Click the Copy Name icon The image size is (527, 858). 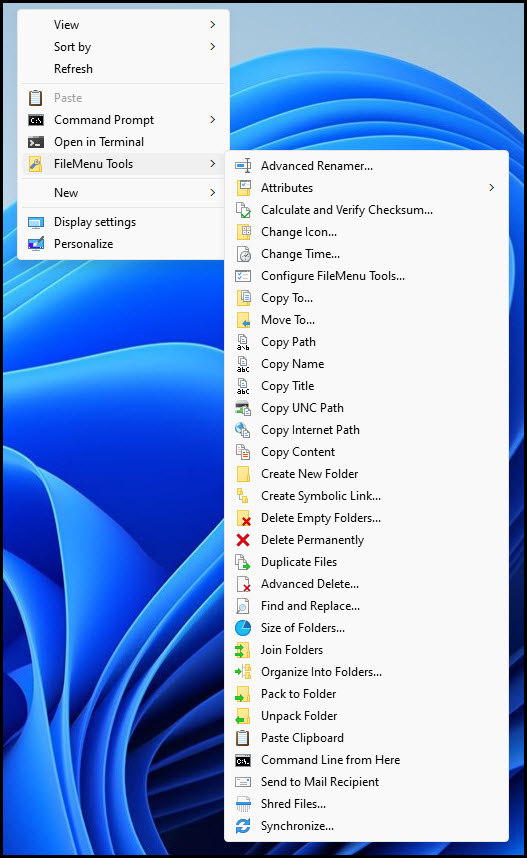pos(243,364)
